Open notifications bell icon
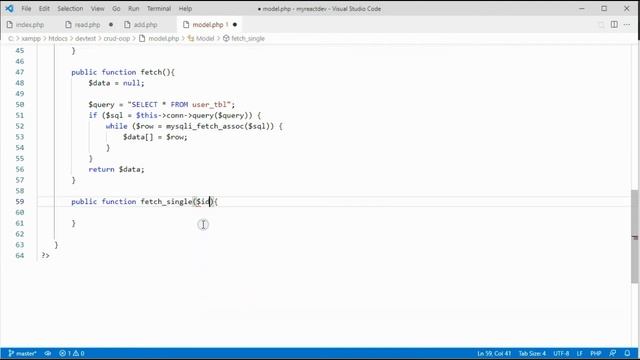Screen dimensions: 640x360 627,353
